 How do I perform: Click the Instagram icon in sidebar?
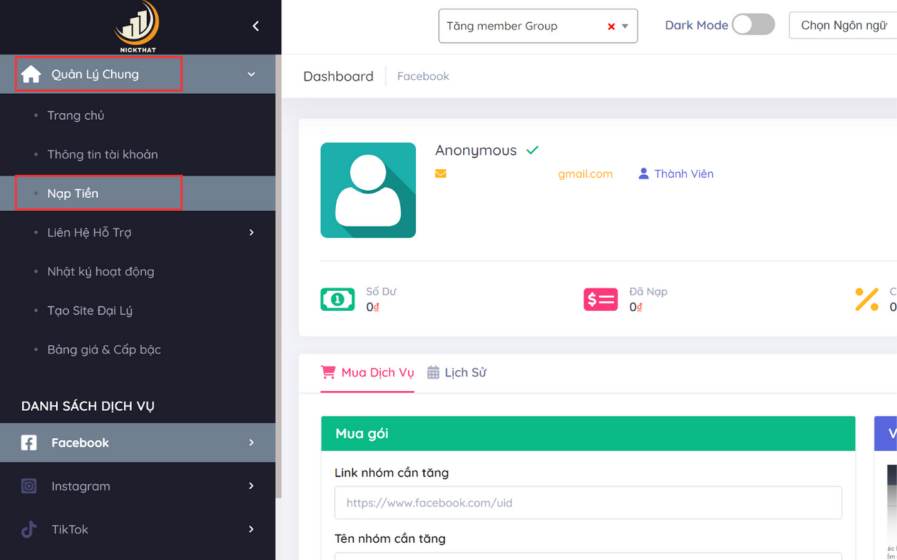(x=29, y=486)
